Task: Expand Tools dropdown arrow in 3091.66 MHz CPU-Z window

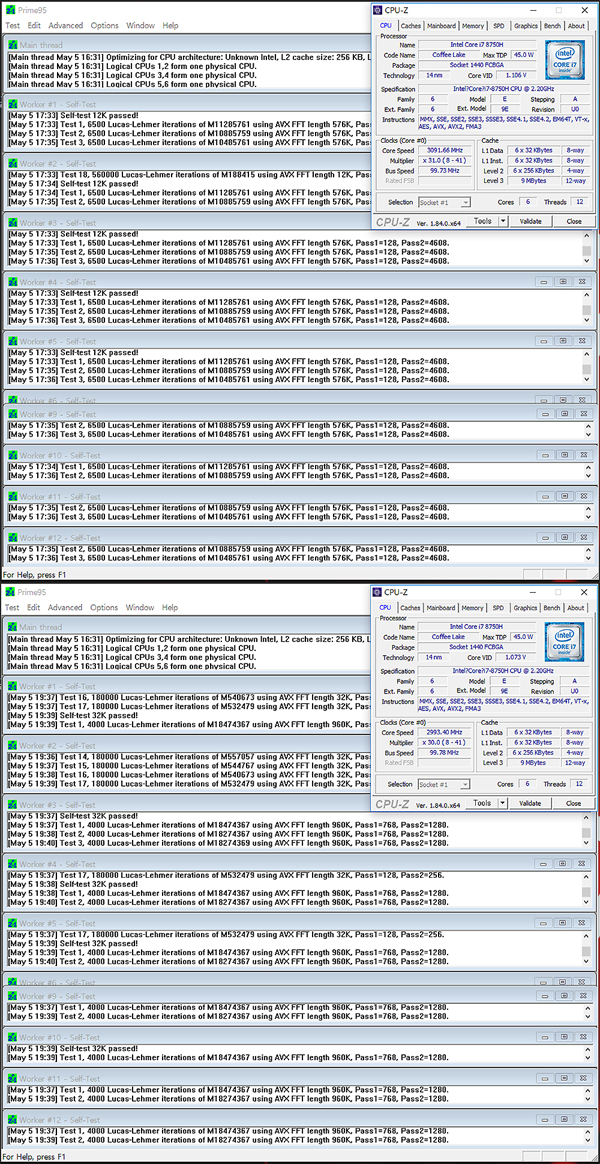Action: [x=503, y=221]
